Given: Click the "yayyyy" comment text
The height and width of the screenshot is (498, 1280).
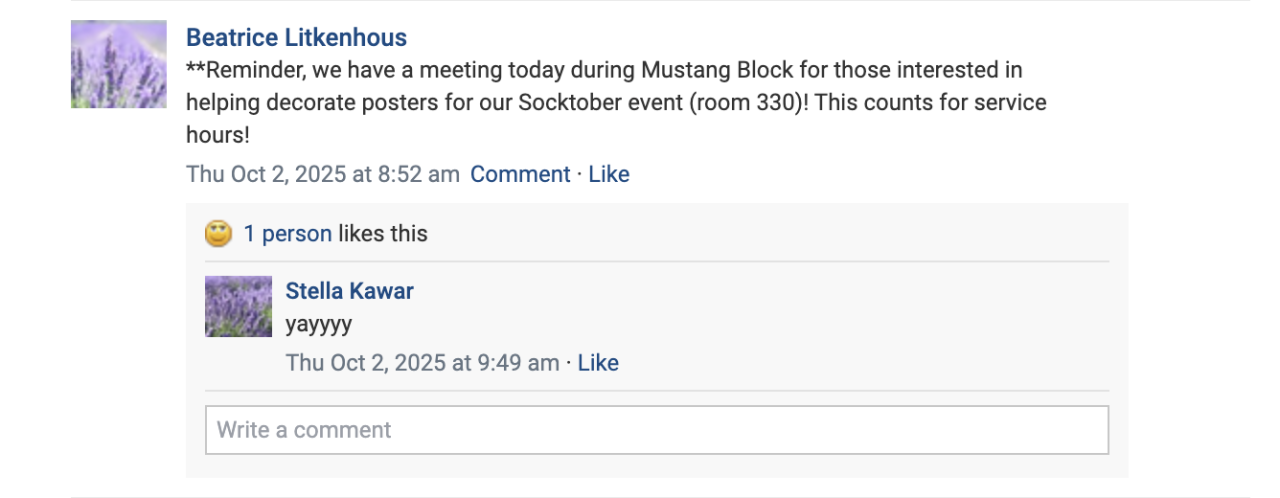Looking at the screenshot, I should click(x=318, y=325).
